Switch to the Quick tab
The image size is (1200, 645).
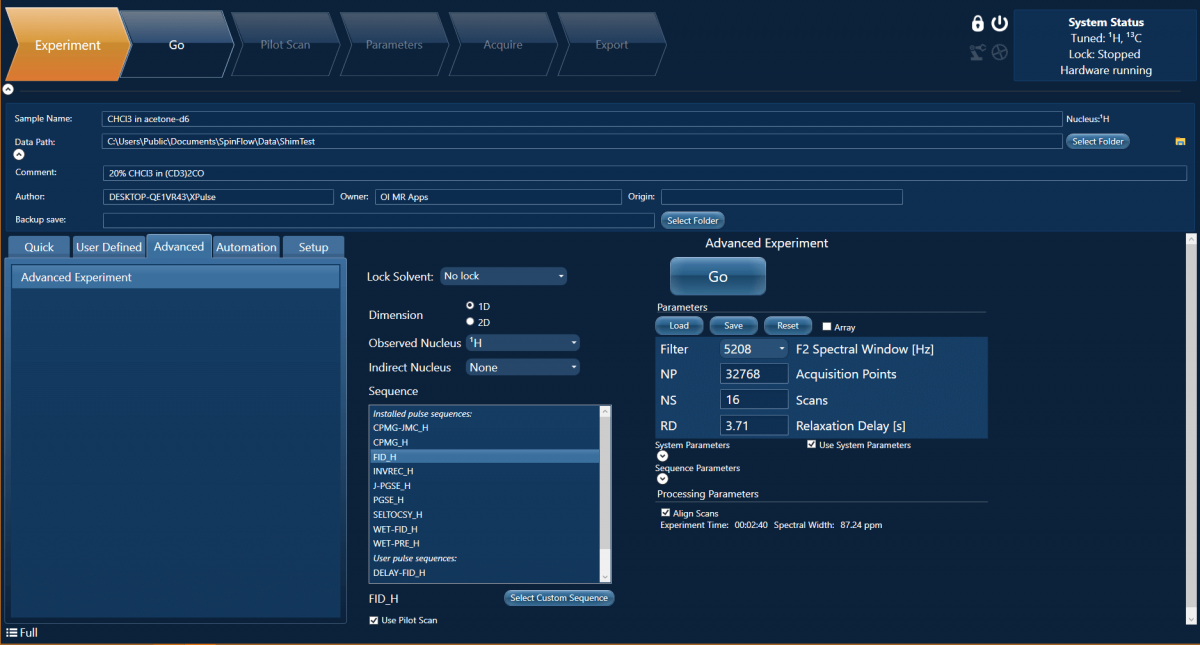tap(39, 247)
